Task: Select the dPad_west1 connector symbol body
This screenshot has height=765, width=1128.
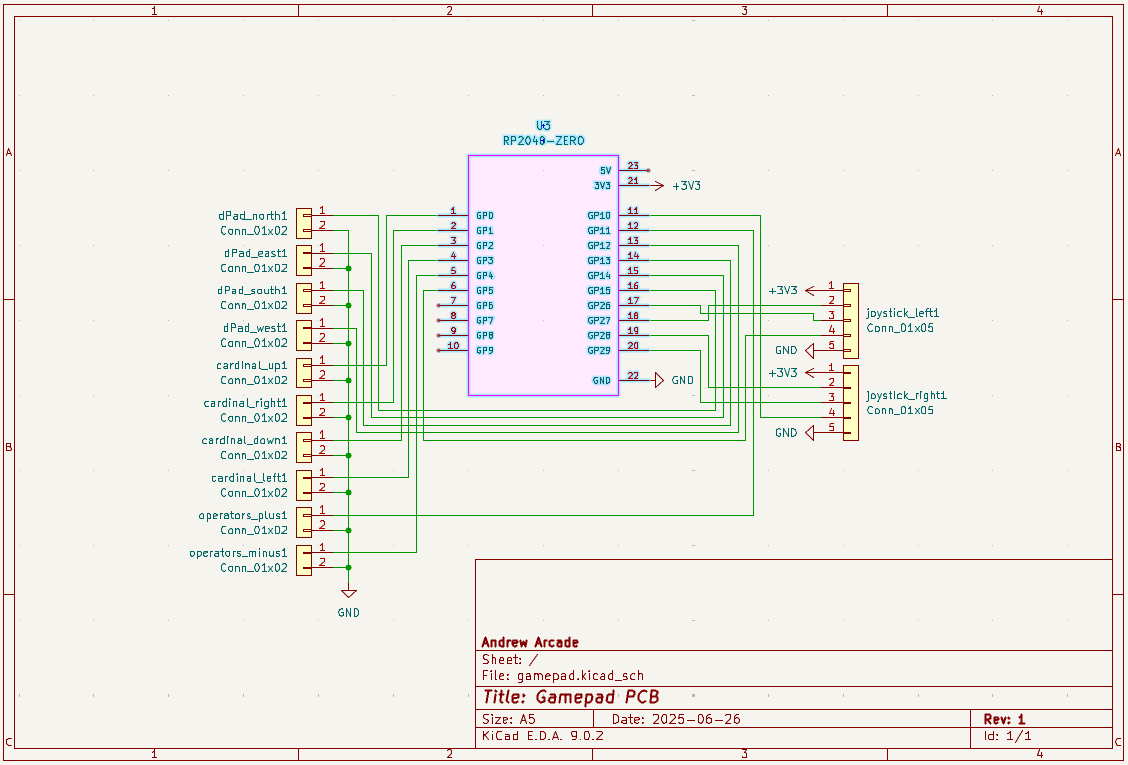Action: point(304,335)
